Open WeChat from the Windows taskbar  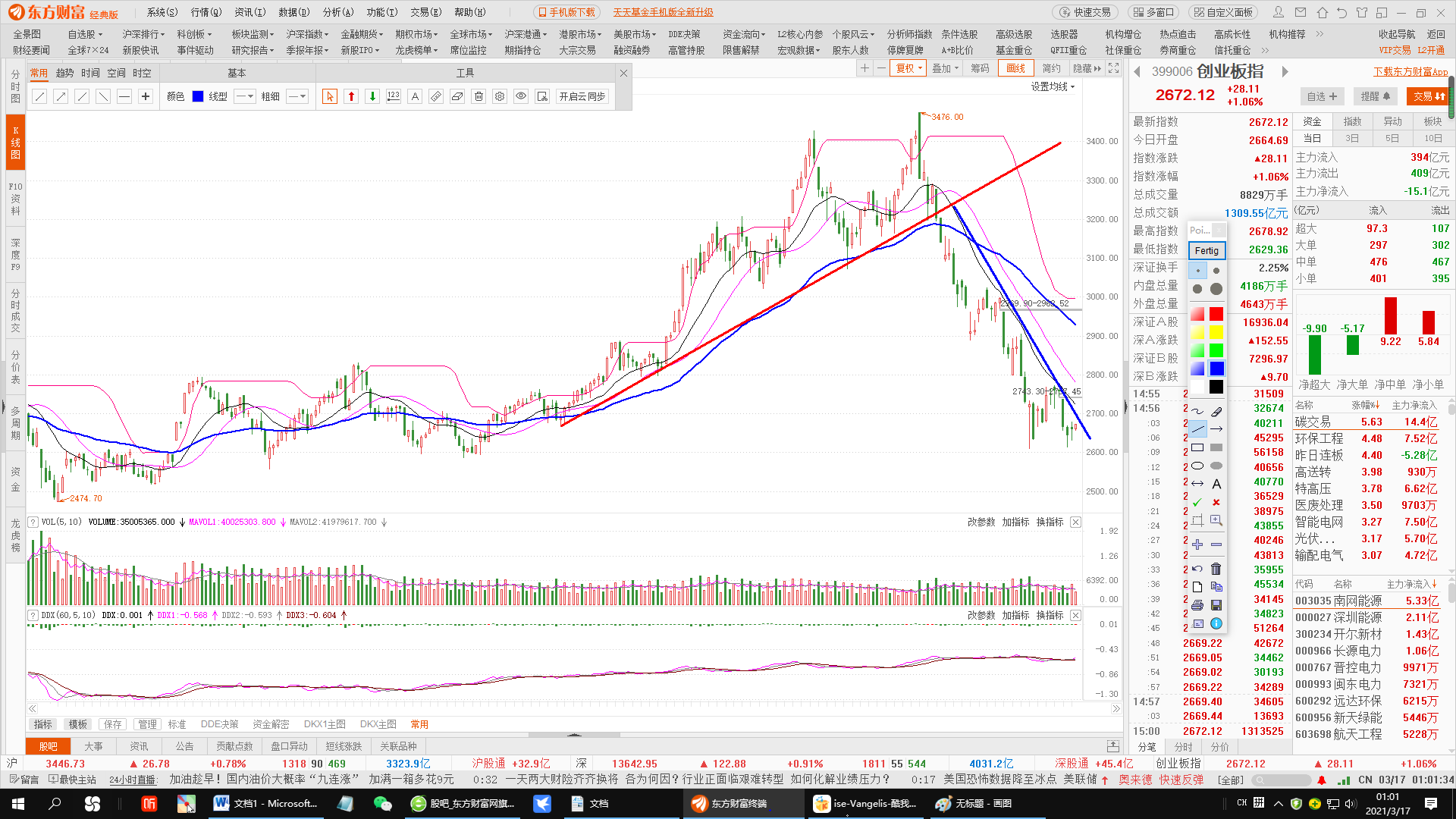pos(382,803)
